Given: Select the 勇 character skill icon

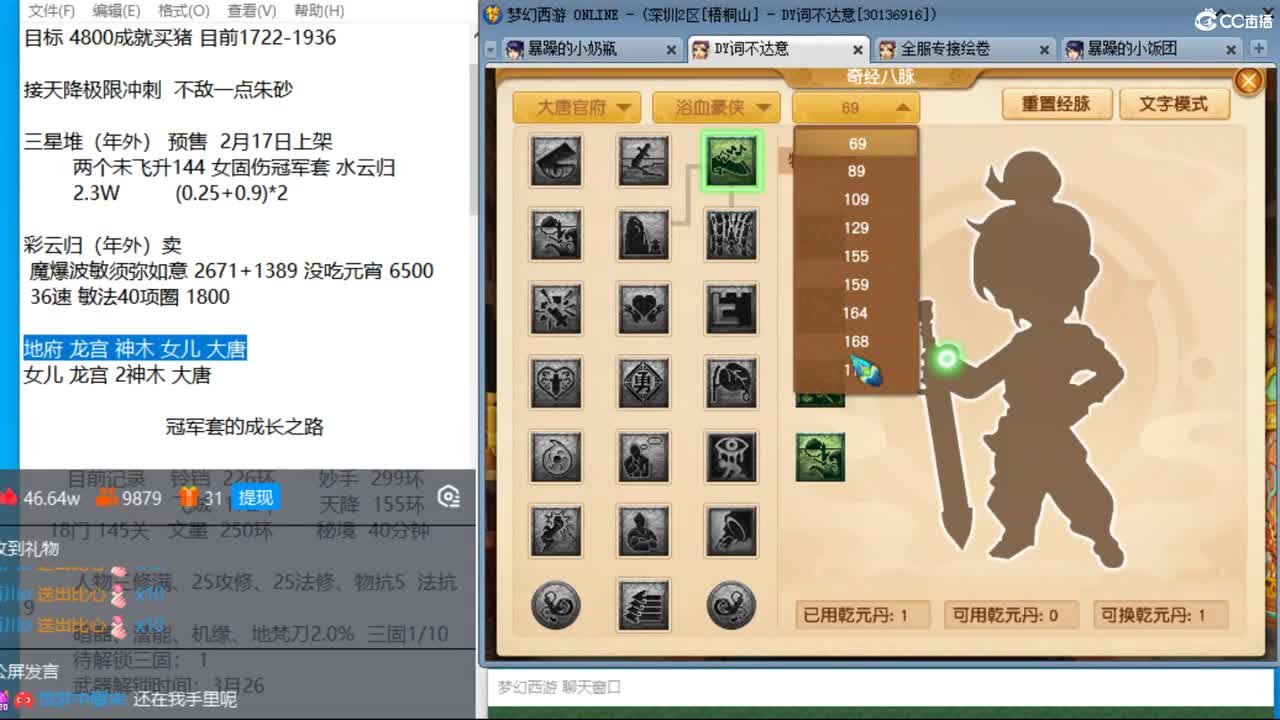Looking at the screenshot, I should click(644, 382).
